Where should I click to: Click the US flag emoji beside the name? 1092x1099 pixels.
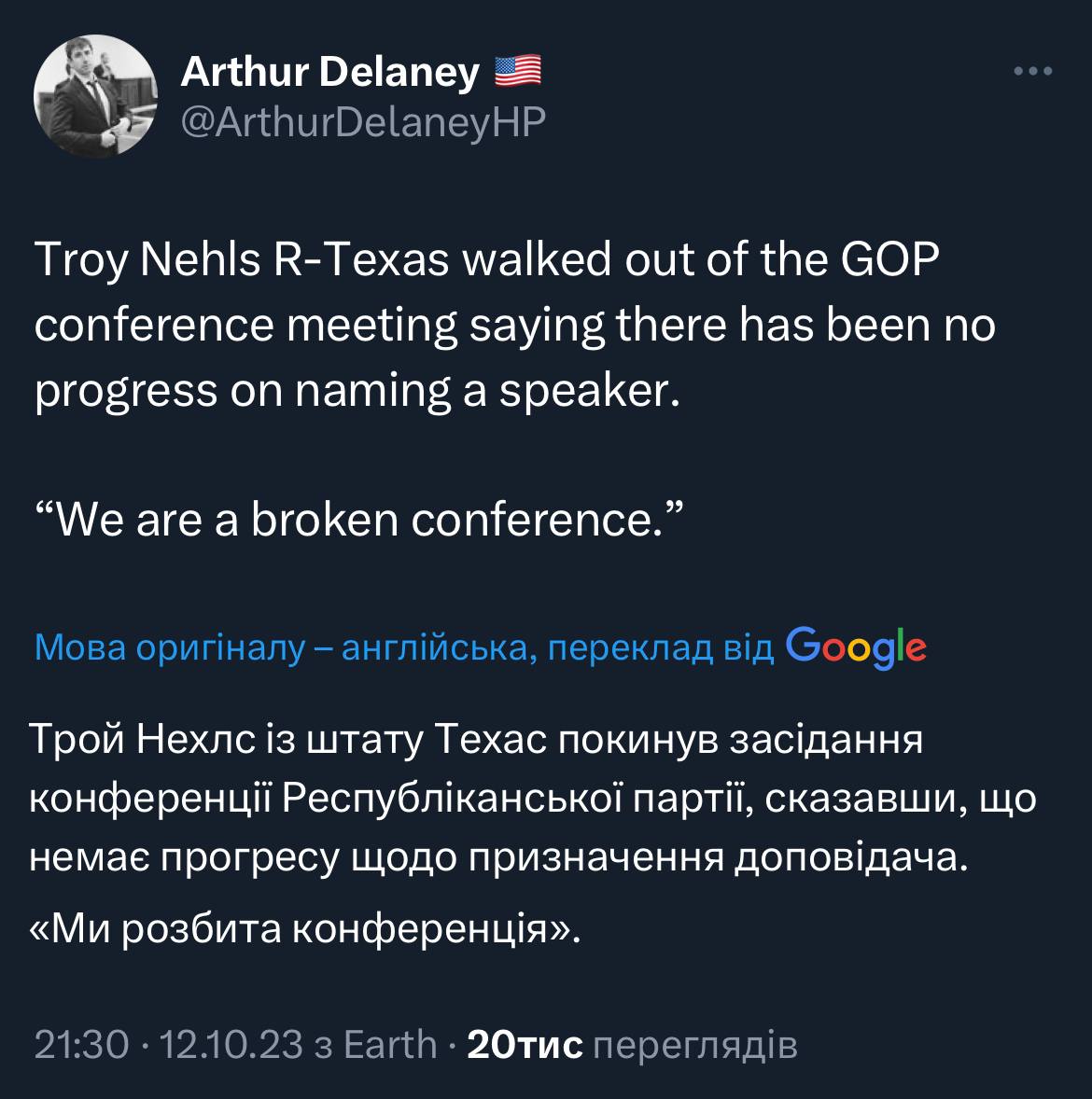click(x=517, y=72)
